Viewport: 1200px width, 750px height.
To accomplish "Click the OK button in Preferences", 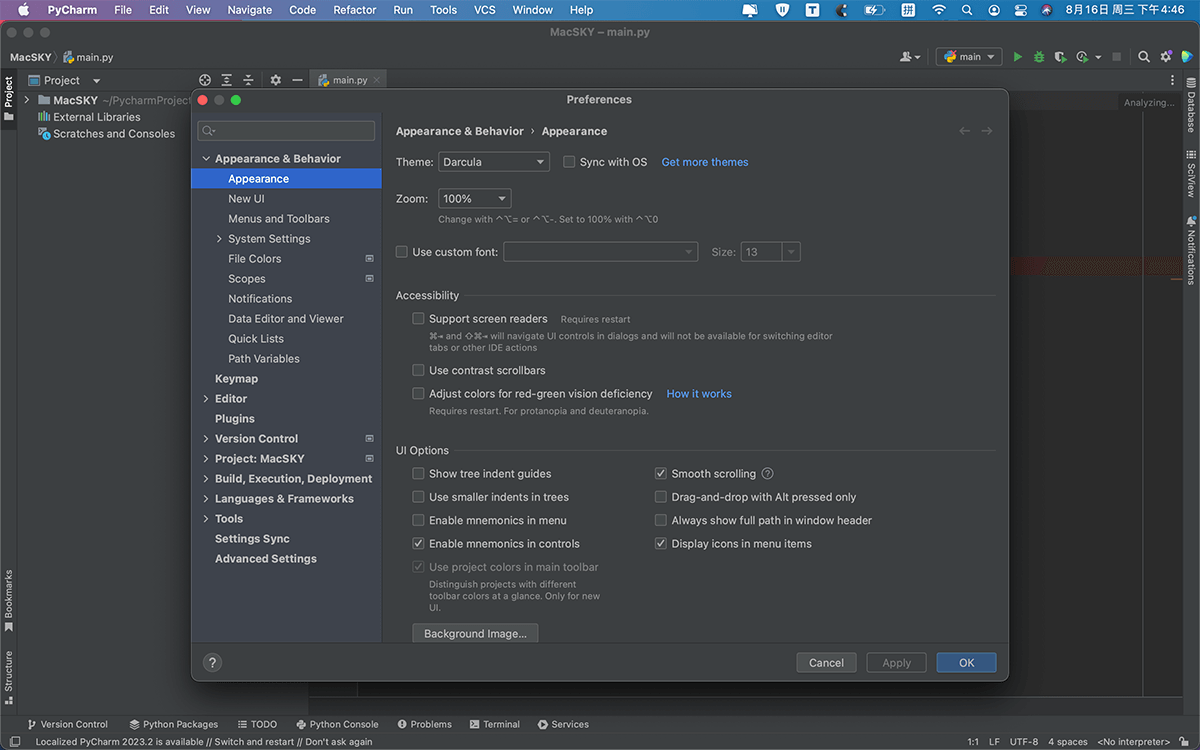I will (966, 663).
